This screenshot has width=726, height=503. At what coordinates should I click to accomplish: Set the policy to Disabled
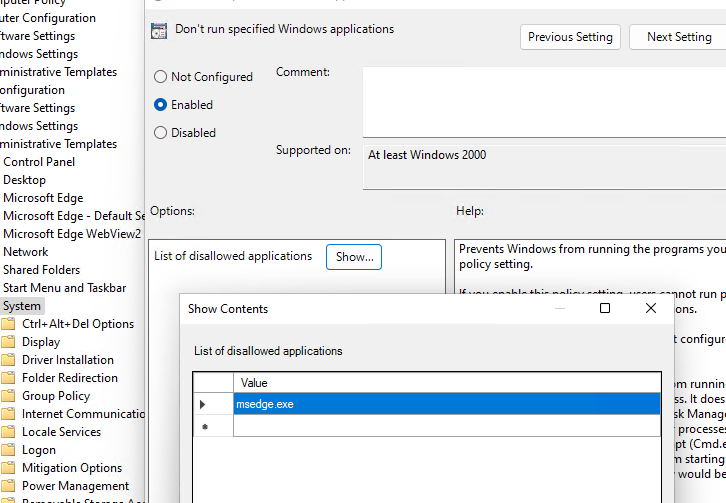pos(161,133)
